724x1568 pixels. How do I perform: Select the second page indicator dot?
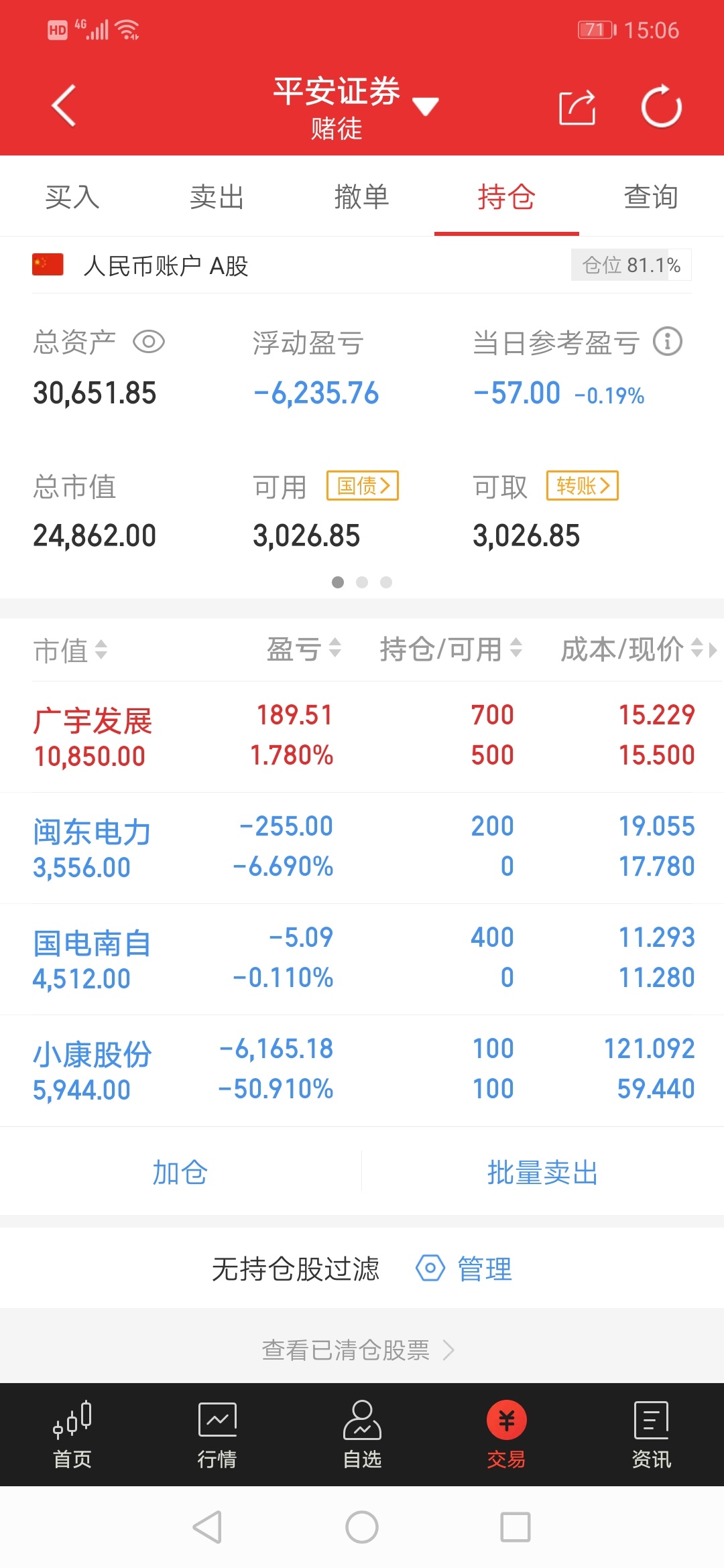pyautogui.click(x=362, y=582)
